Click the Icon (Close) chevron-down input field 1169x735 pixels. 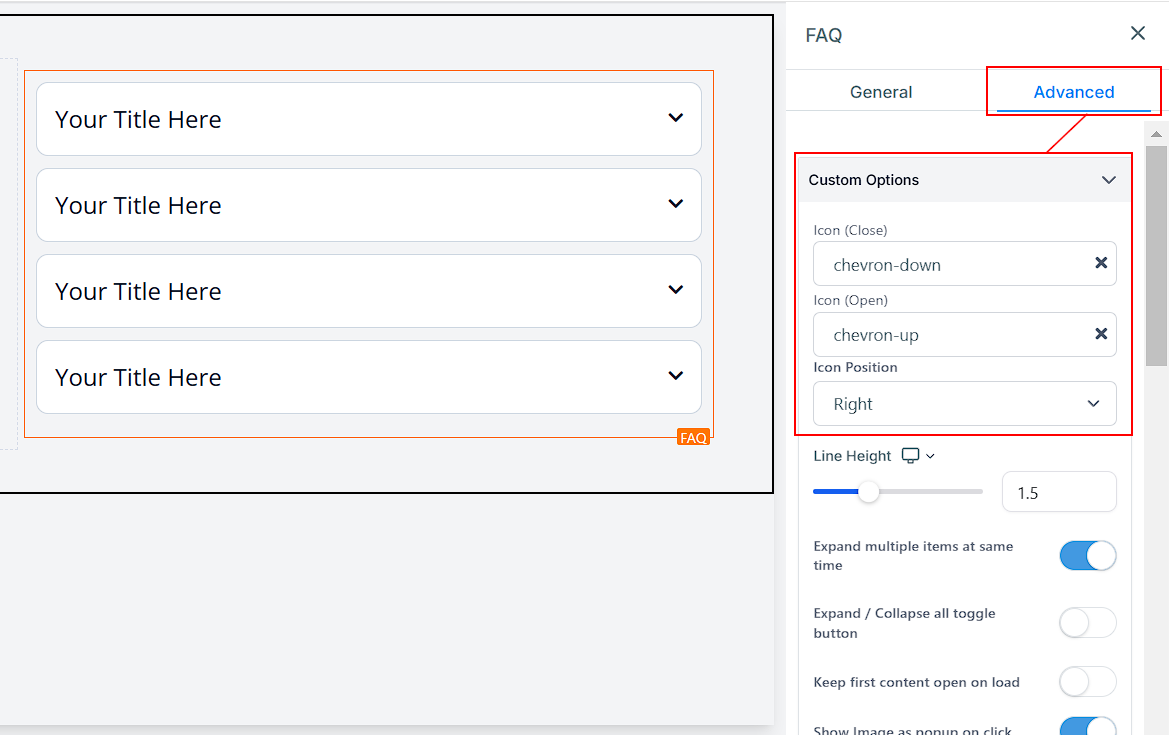(x=950, y=265)
